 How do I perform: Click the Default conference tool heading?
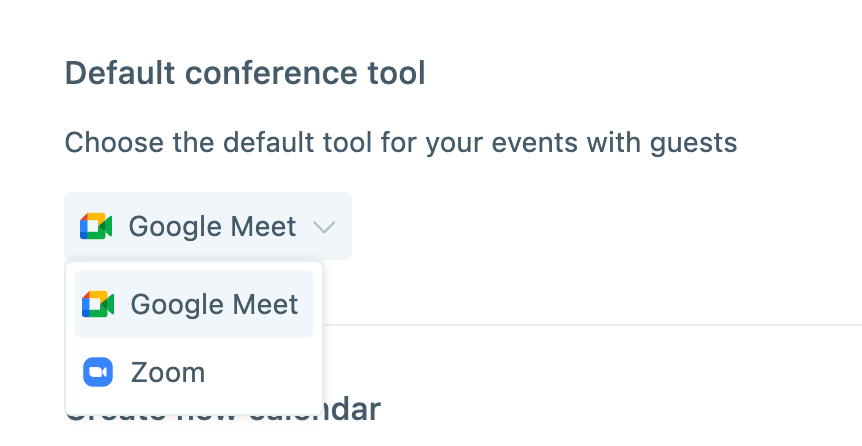(x=245, y=73)
